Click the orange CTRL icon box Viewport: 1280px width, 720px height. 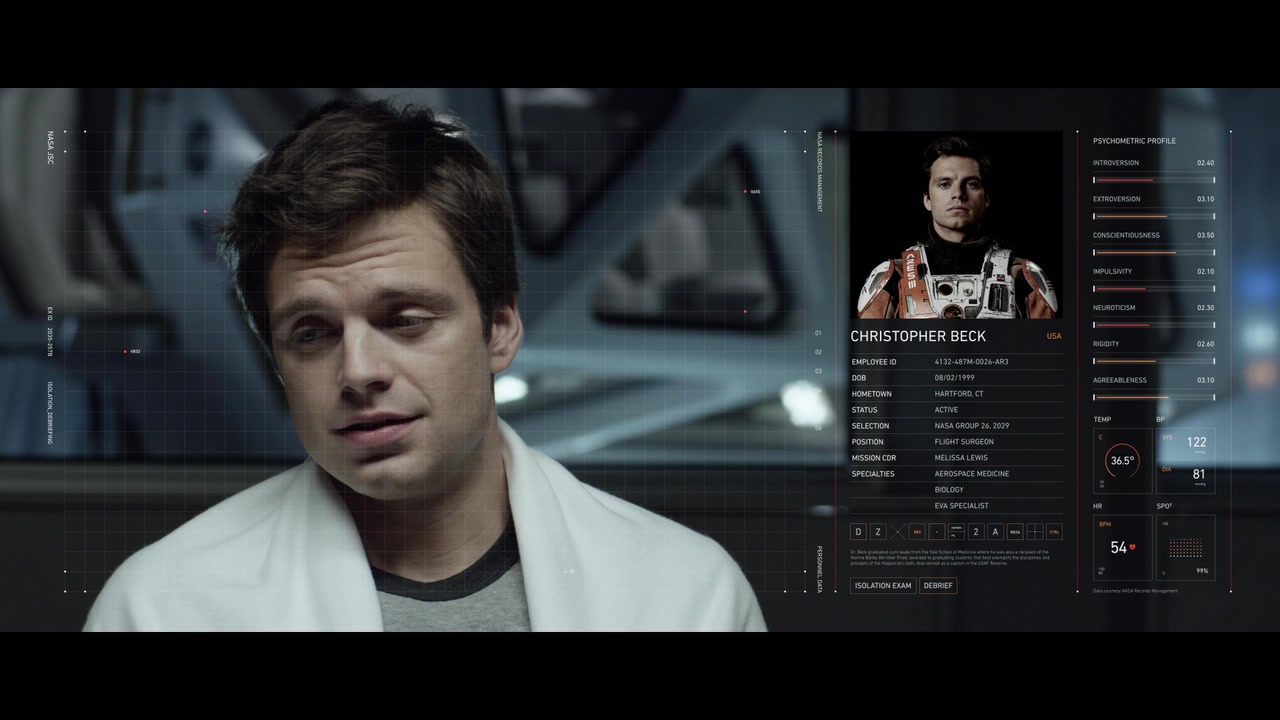[x=1054, y=532]
